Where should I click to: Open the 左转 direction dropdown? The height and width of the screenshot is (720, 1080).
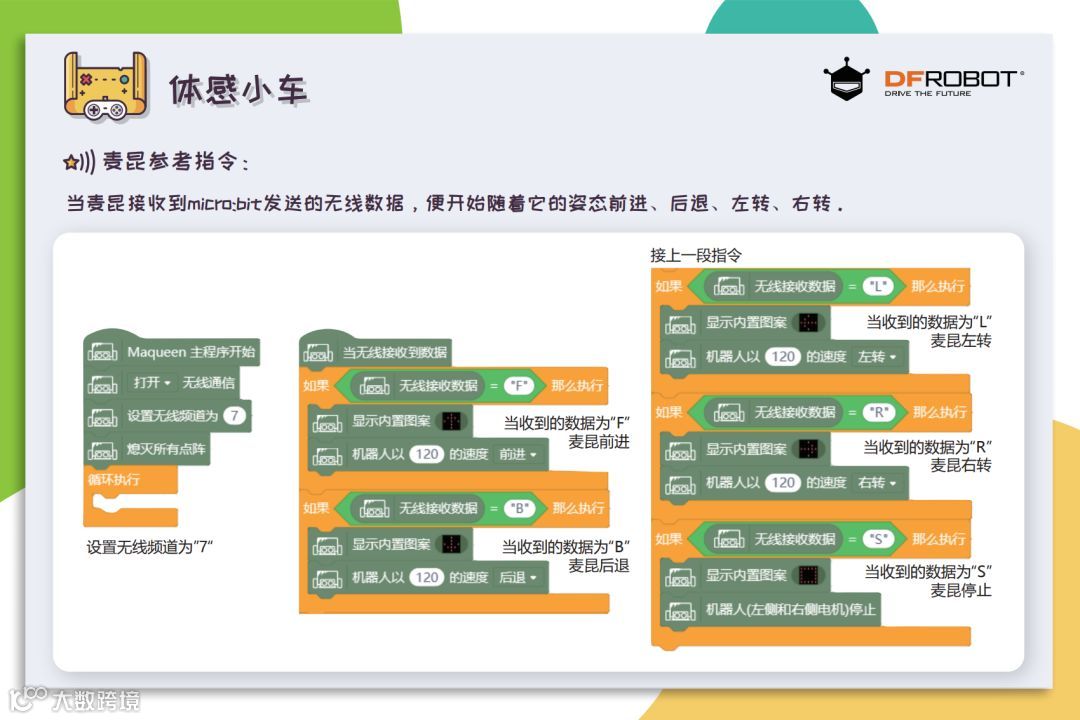tap(876, 357)
